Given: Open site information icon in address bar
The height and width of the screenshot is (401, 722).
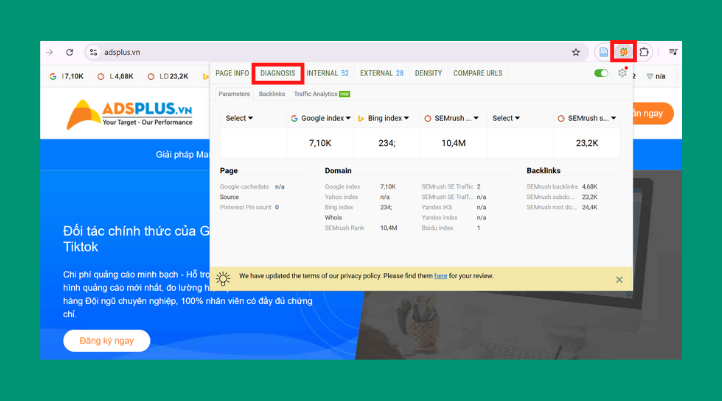Looking at the screenshot, I should (93, 52).
